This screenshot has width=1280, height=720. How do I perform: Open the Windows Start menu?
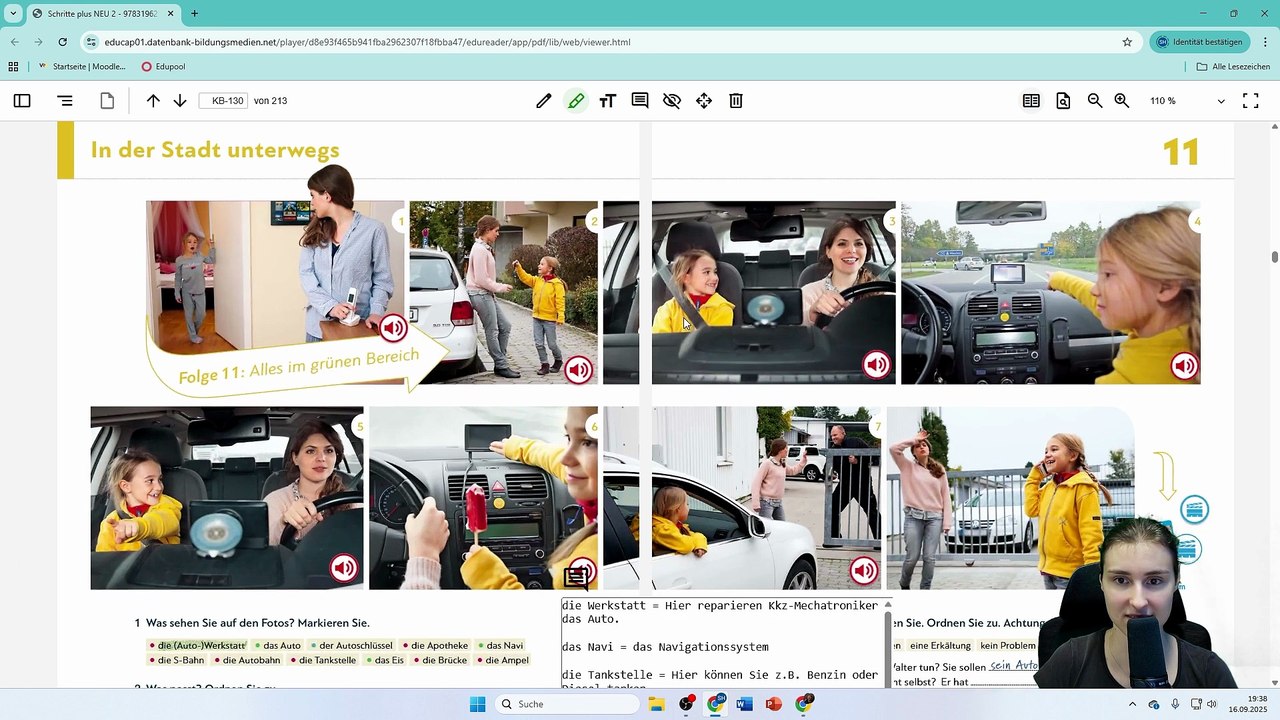click(x=477, y=704)
